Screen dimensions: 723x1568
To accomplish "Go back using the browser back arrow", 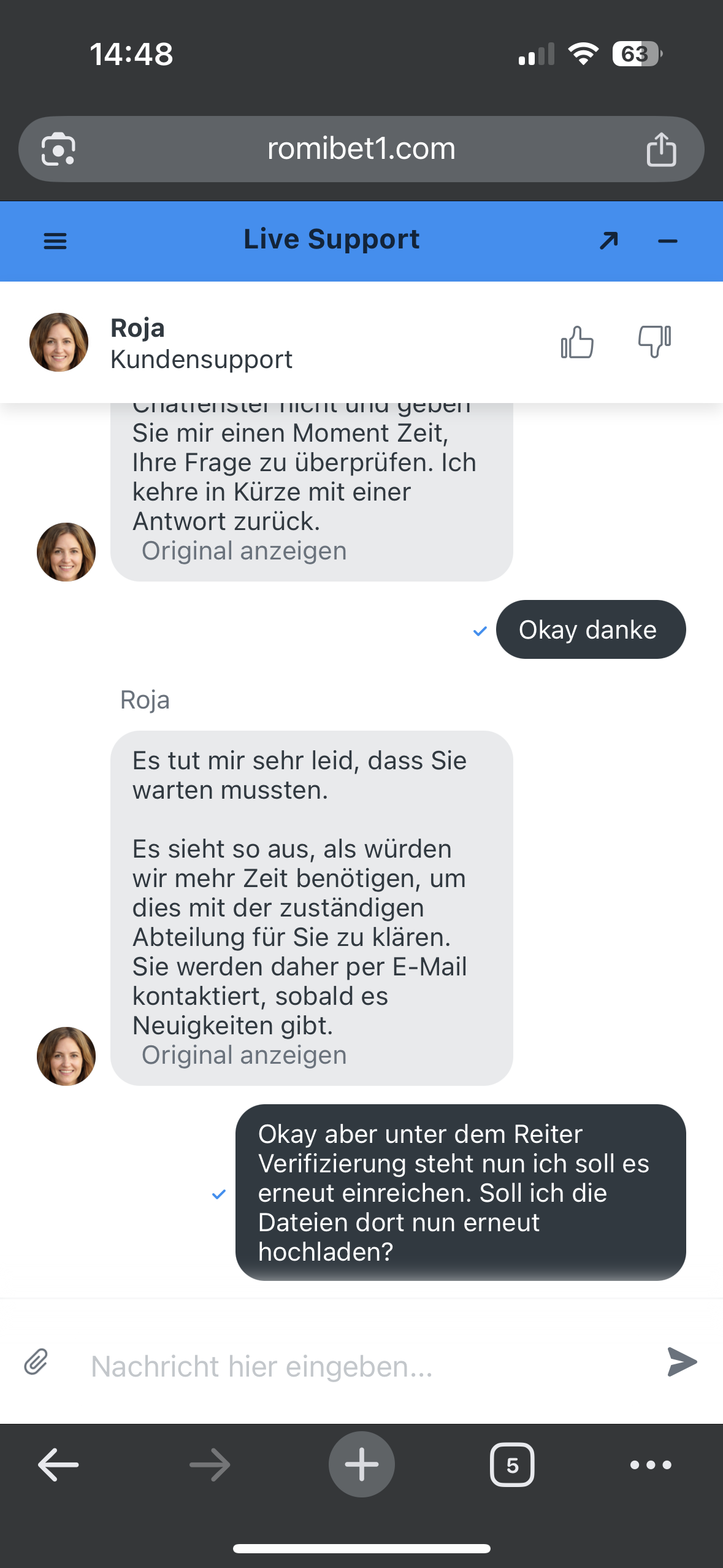I will pyautogui.click(x=58, y=1464).
